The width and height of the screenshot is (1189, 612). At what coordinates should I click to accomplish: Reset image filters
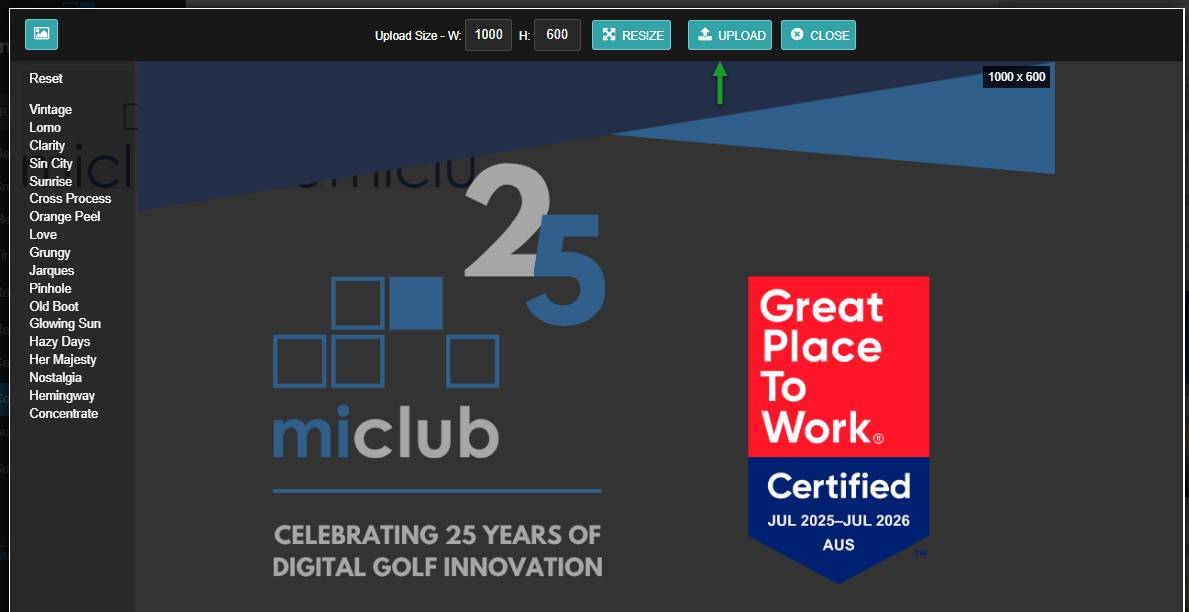(x=46, y=79)
